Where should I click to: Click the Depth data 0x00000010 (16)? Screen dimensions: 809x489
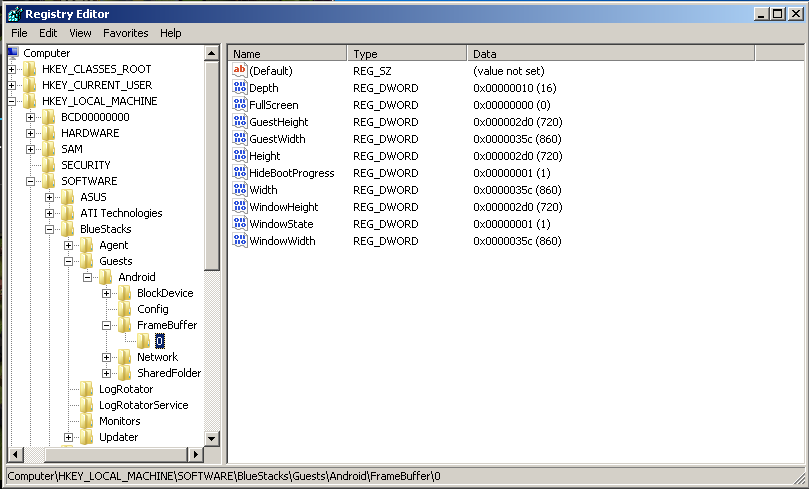tap(514, 88)
